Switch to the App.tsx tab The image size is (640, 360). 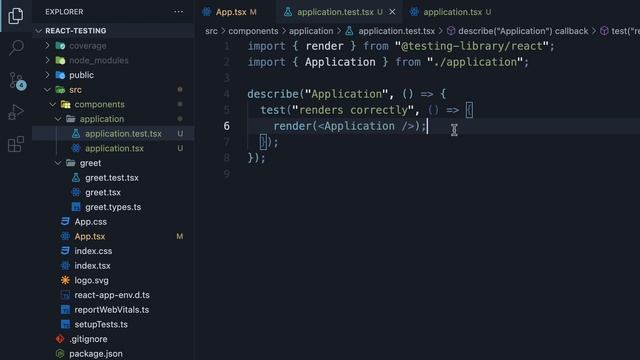pyautogui.click(x=231, y=12)
